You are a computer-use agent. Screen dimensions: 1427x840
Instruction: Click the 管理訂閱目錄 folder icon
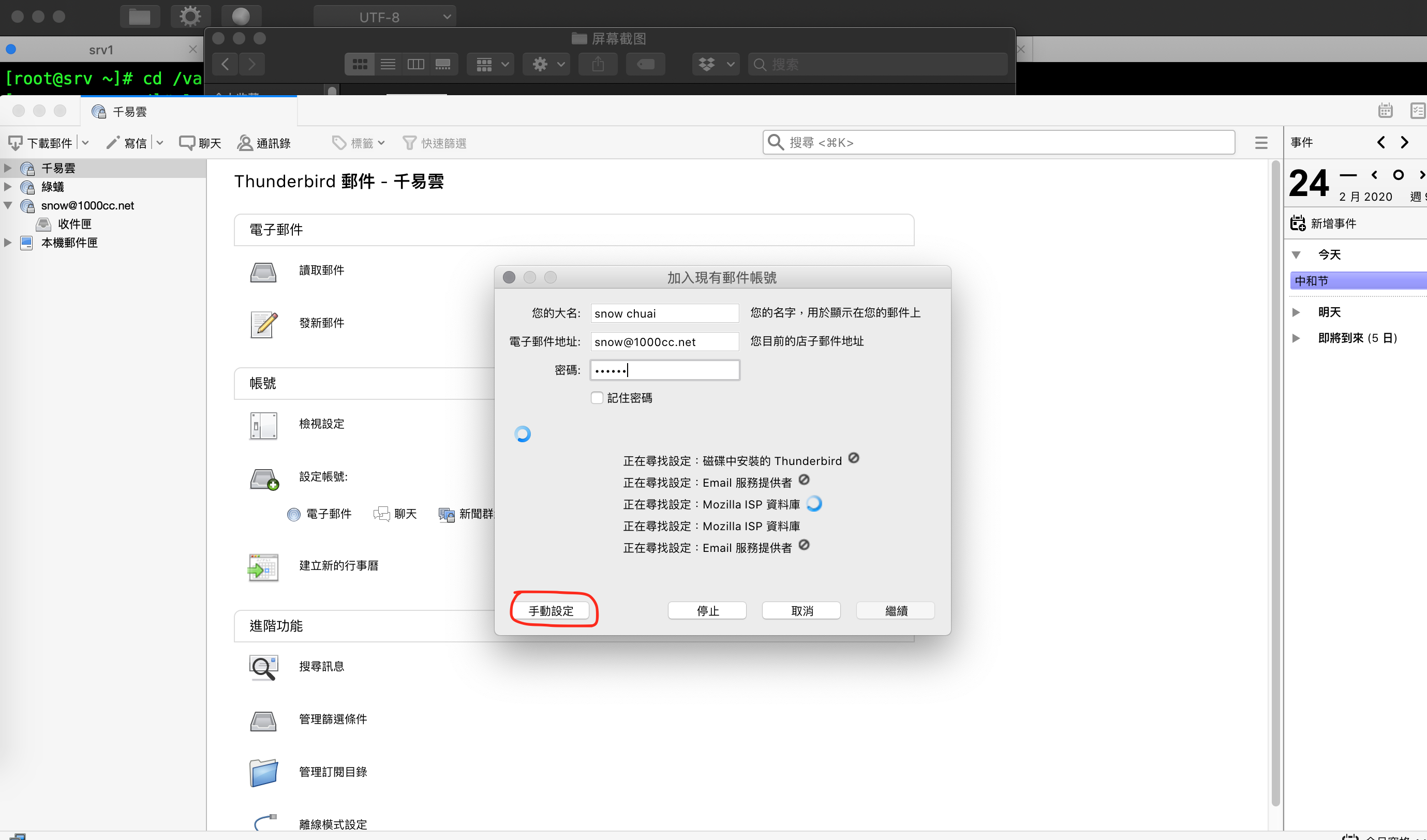click(263, 773)
